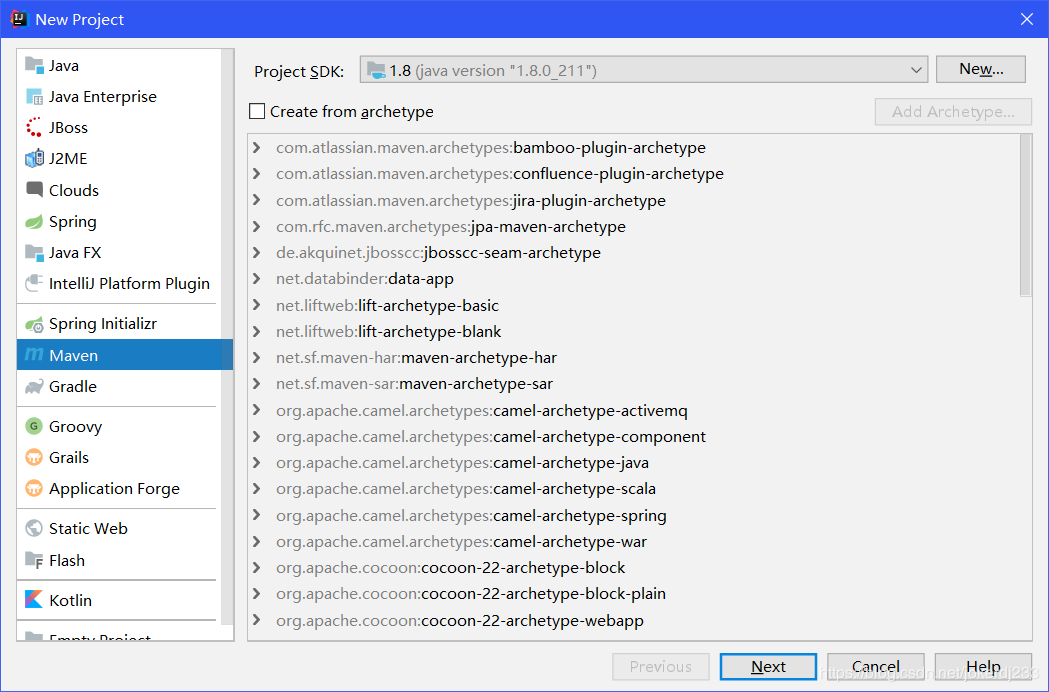Select maven-archetype-har entry

coord(416,357)
